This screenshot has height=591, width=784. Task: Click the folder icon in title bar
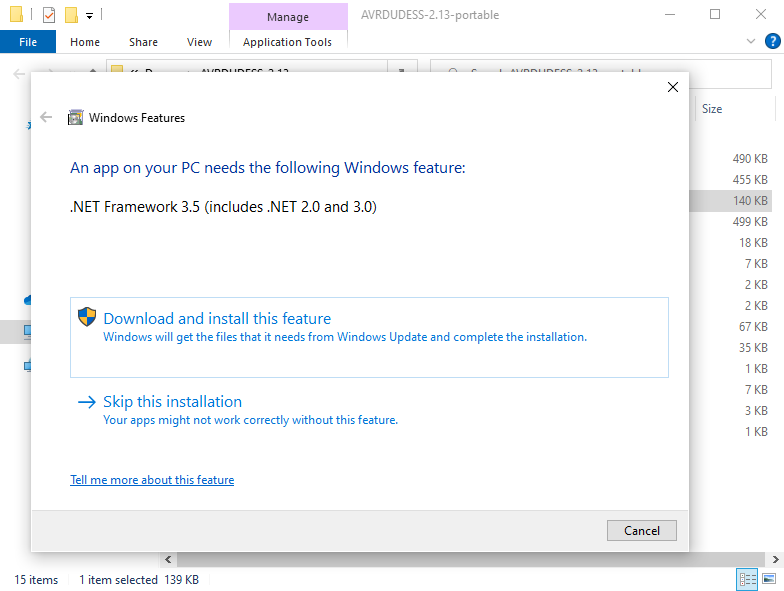[x=16, y=14]
